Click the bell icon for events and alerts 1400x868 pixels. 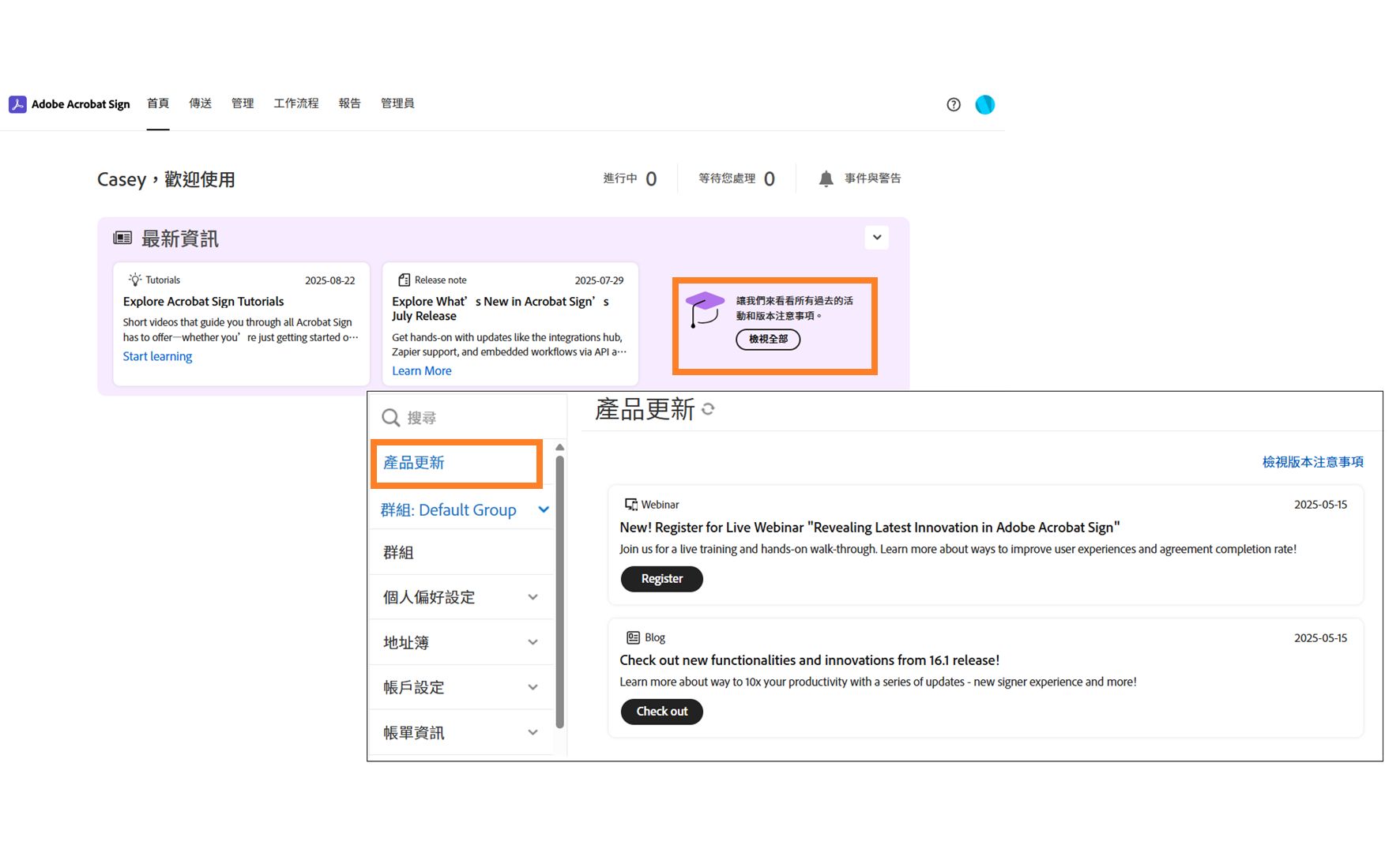click(826, 178)
